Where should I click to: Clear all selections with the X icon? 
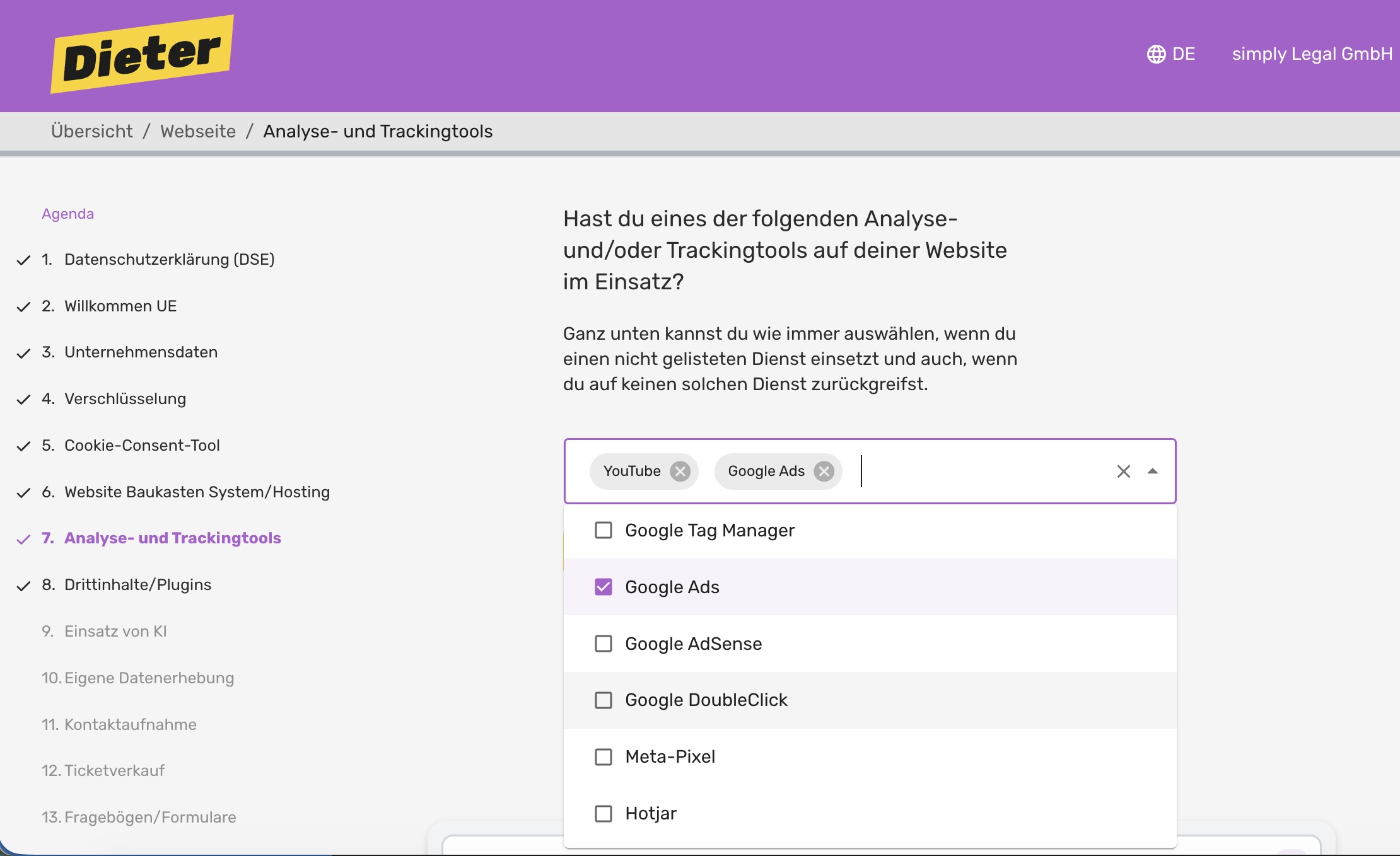click(1123, 471)
